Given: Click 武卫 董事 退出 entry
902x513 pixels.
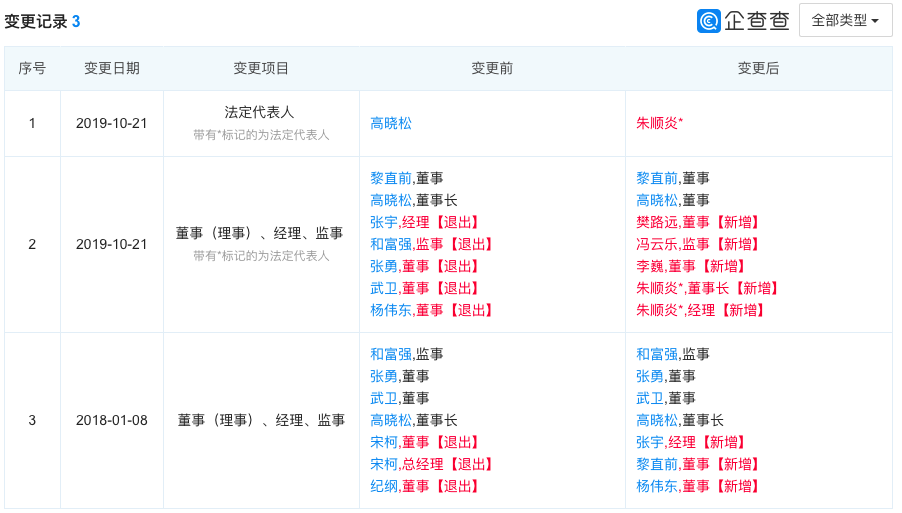Looking at the screenshot, I should click(x=425, y=288).
